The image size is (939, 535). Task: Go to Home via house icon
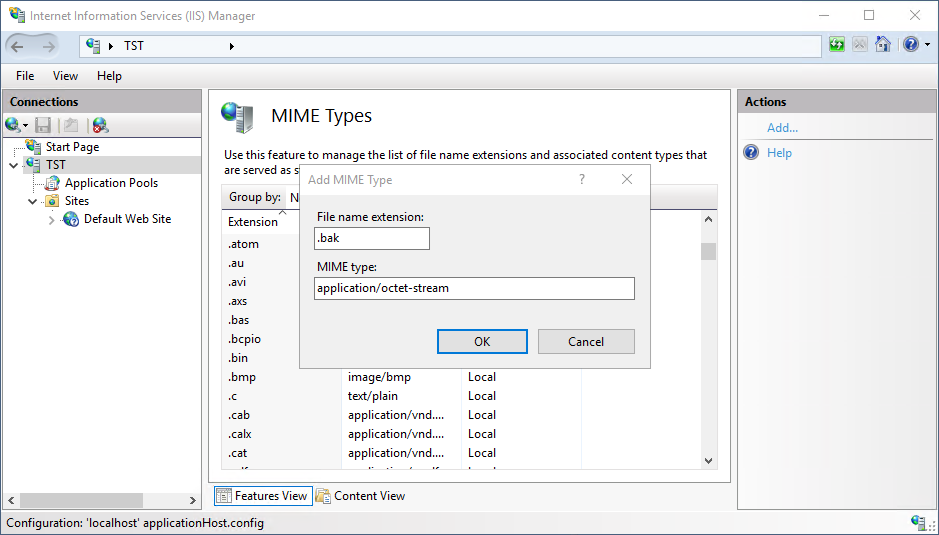[883, 44]
